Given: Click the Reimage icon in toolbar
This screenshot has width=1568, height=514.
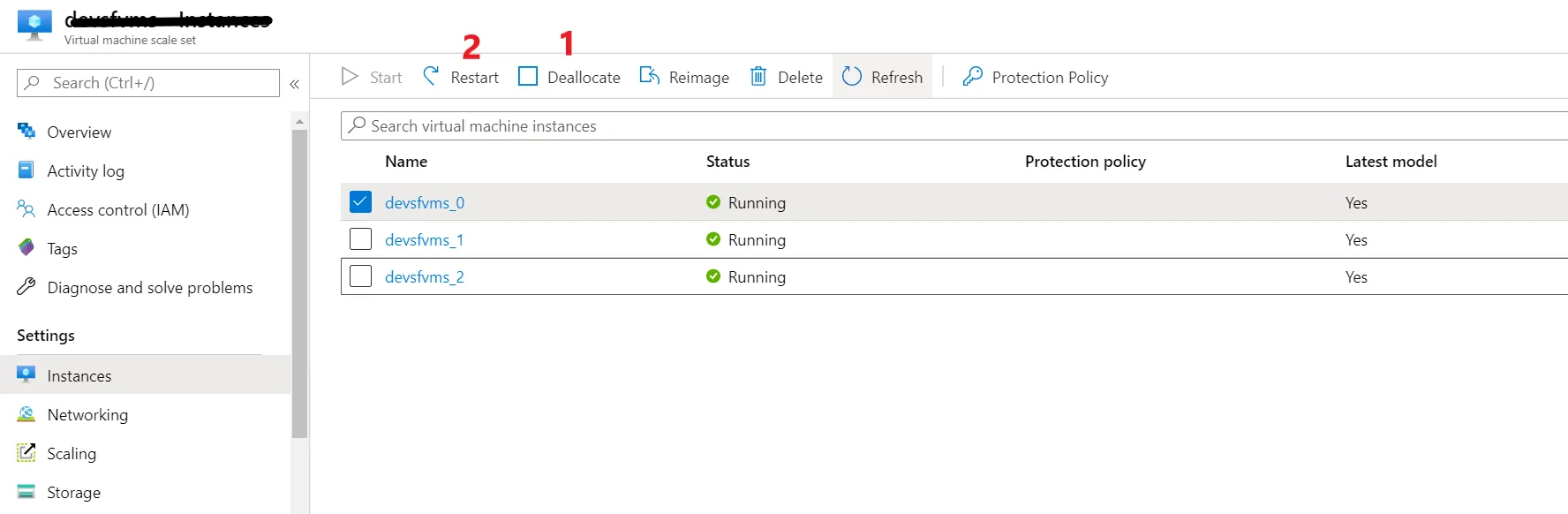Looking at the screenshot, I should coord(650,77).
